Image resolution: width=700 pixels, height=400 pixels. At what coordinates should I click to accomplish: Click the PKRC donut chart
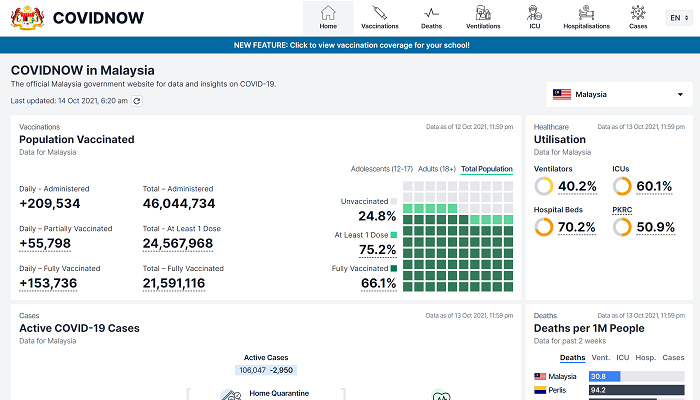622,227
